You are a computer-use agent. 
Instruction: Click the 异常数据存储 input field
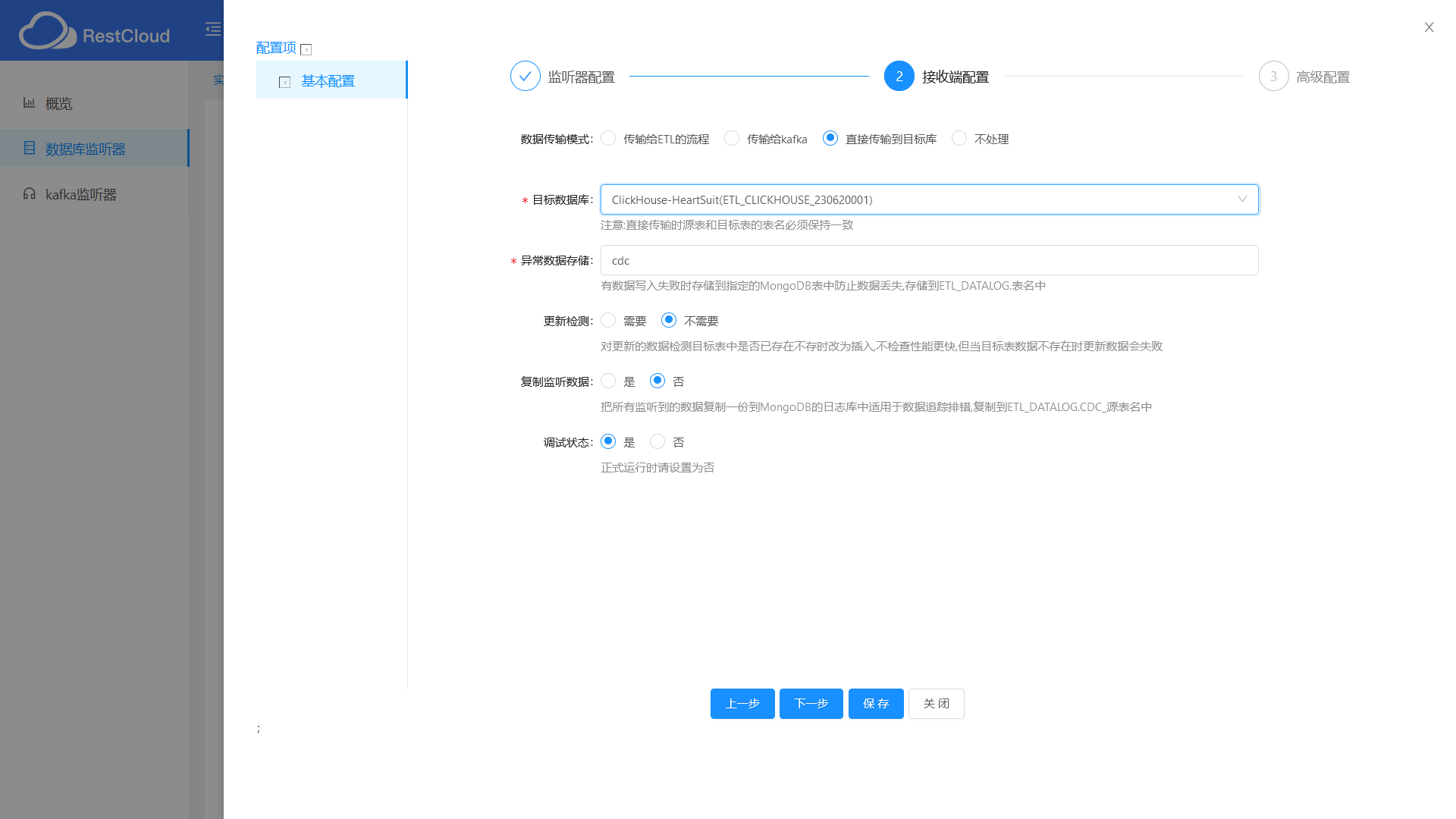(x=929, y=260)
